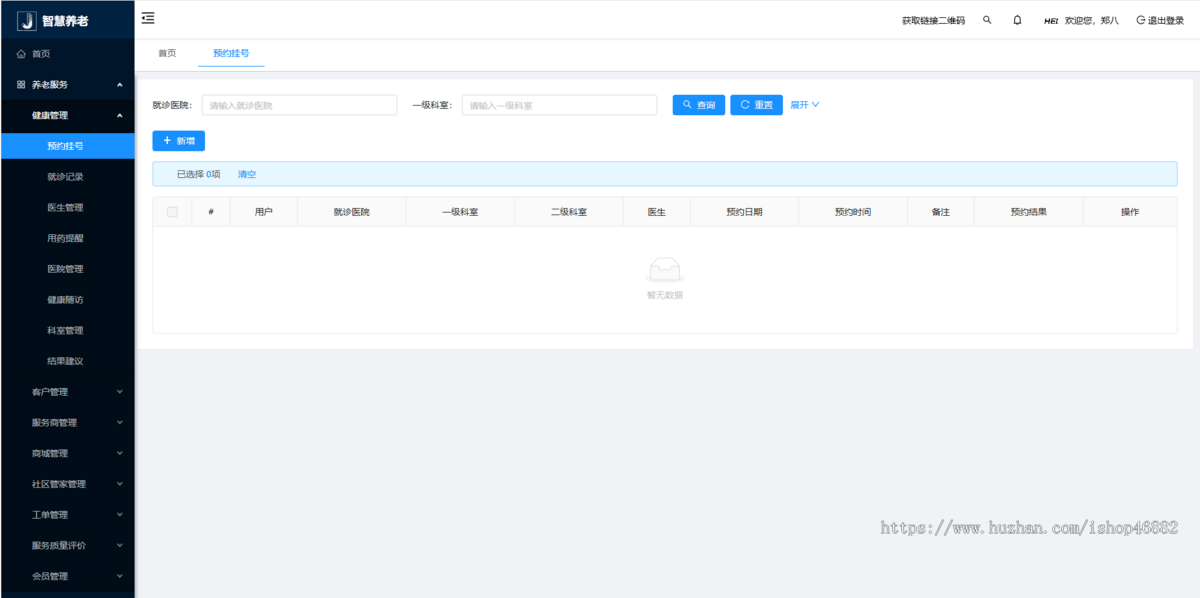Toggle the sidebar collapse hamburger icon
The height and width of the screenshot is (598, 1200).
tap(148, 18)
